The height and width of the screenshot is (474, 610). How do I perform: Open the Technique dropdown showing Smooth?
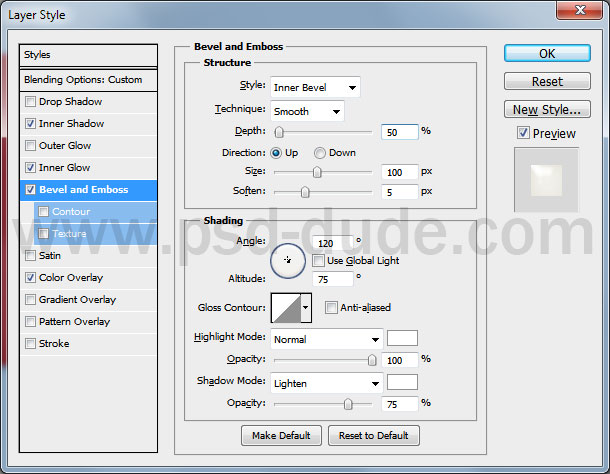(307, 111)
